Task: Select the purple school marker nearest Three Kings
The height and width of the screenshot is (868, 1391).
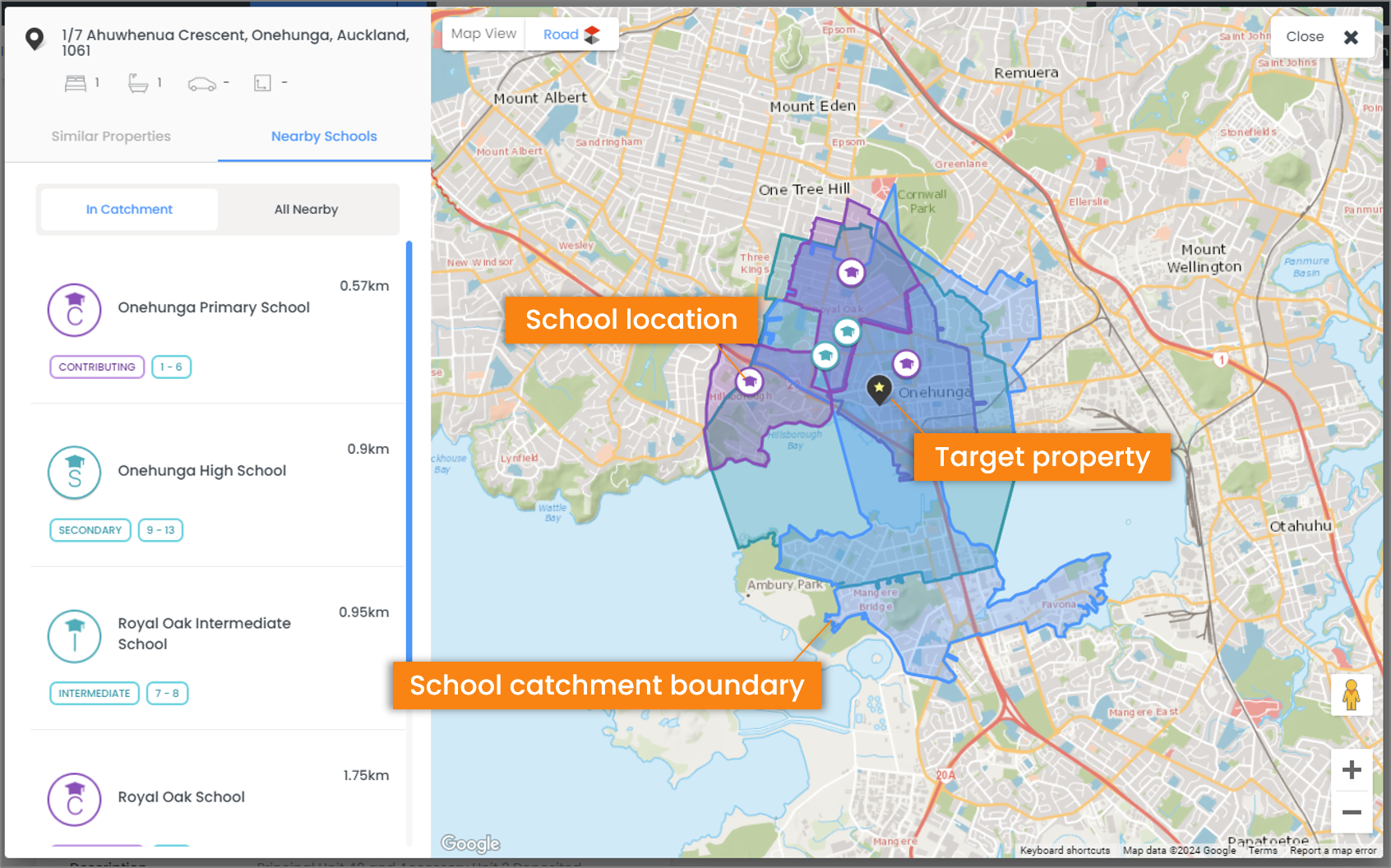Action: tap(851, 271)
